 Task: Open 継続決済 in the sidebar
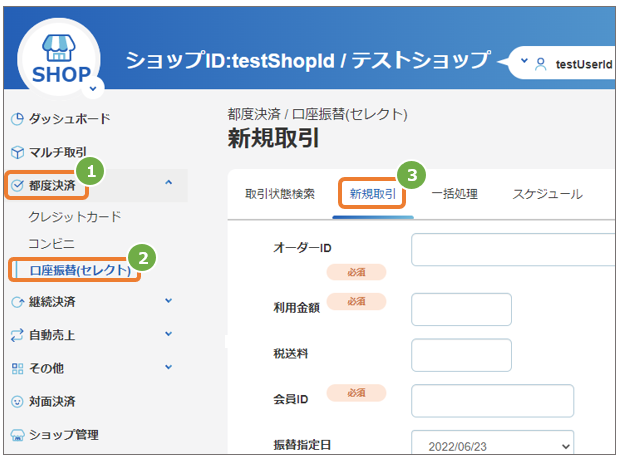pyautogui.click(x=52, y=302)
